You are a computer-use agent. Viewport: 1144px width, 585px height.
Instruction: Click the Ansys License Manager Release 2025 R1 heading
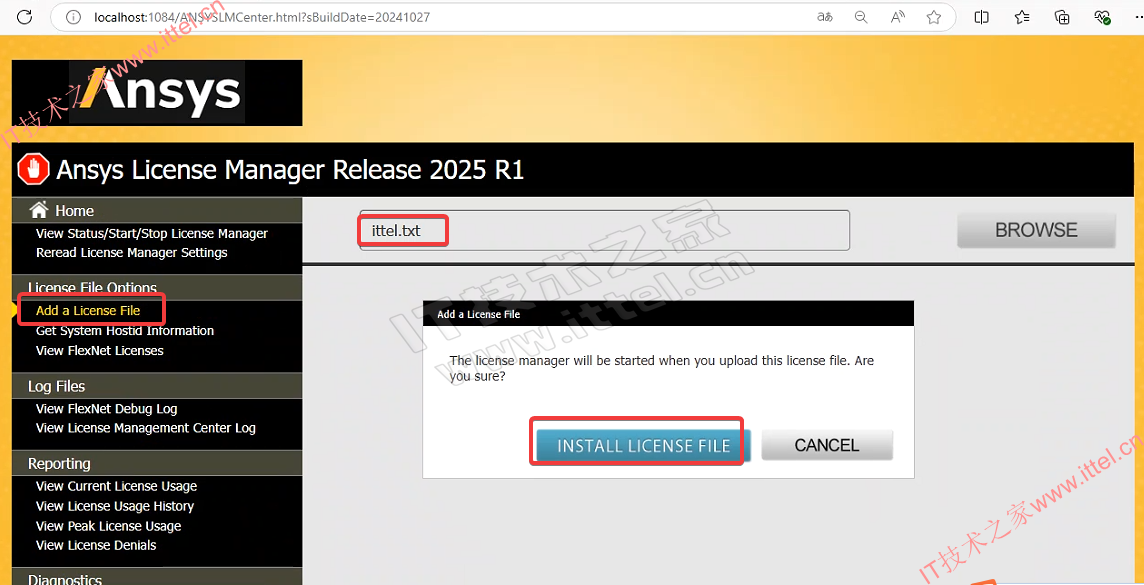290,170
